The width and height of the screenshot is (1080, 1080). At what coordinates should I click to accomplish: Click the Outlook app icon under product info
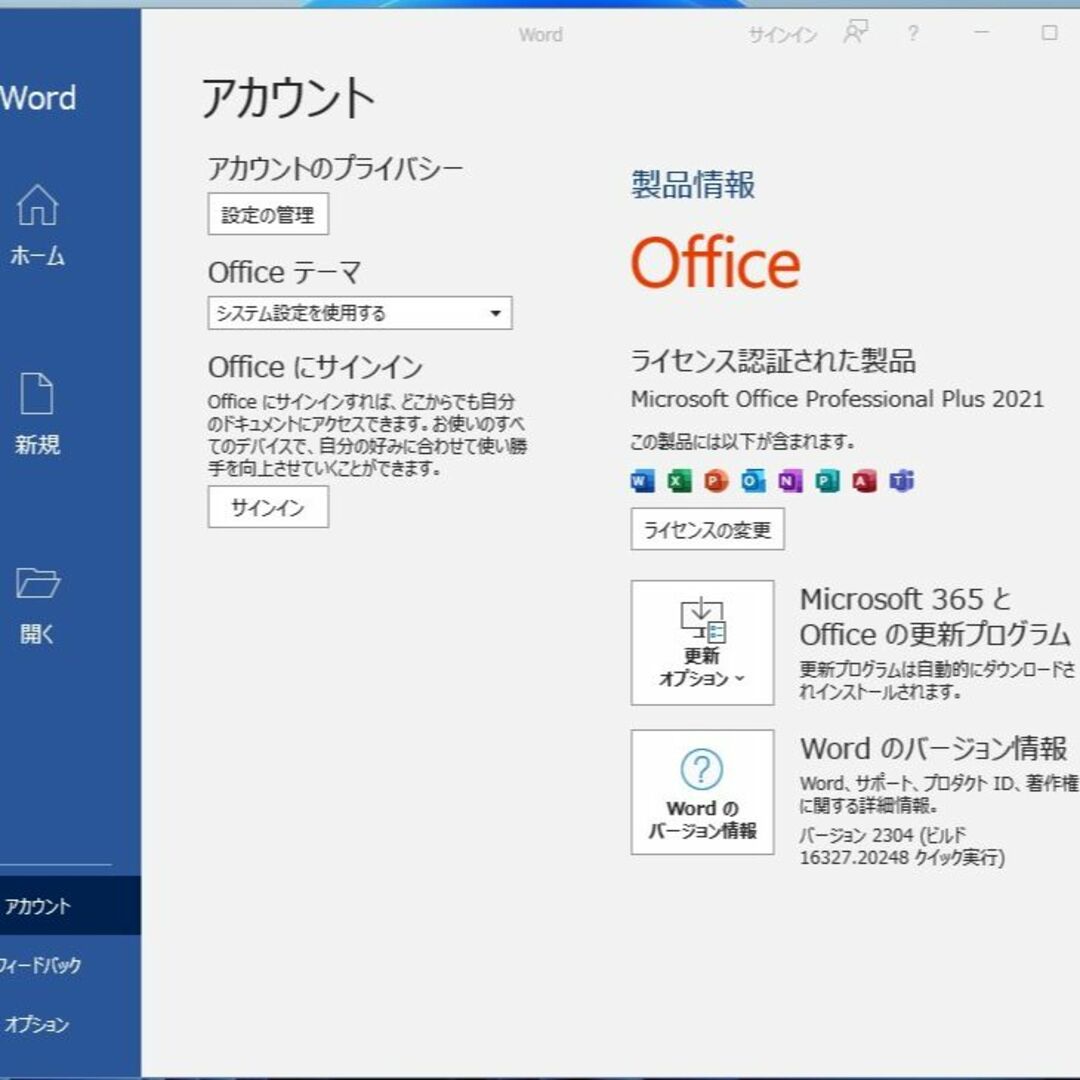tap(754, 481)
